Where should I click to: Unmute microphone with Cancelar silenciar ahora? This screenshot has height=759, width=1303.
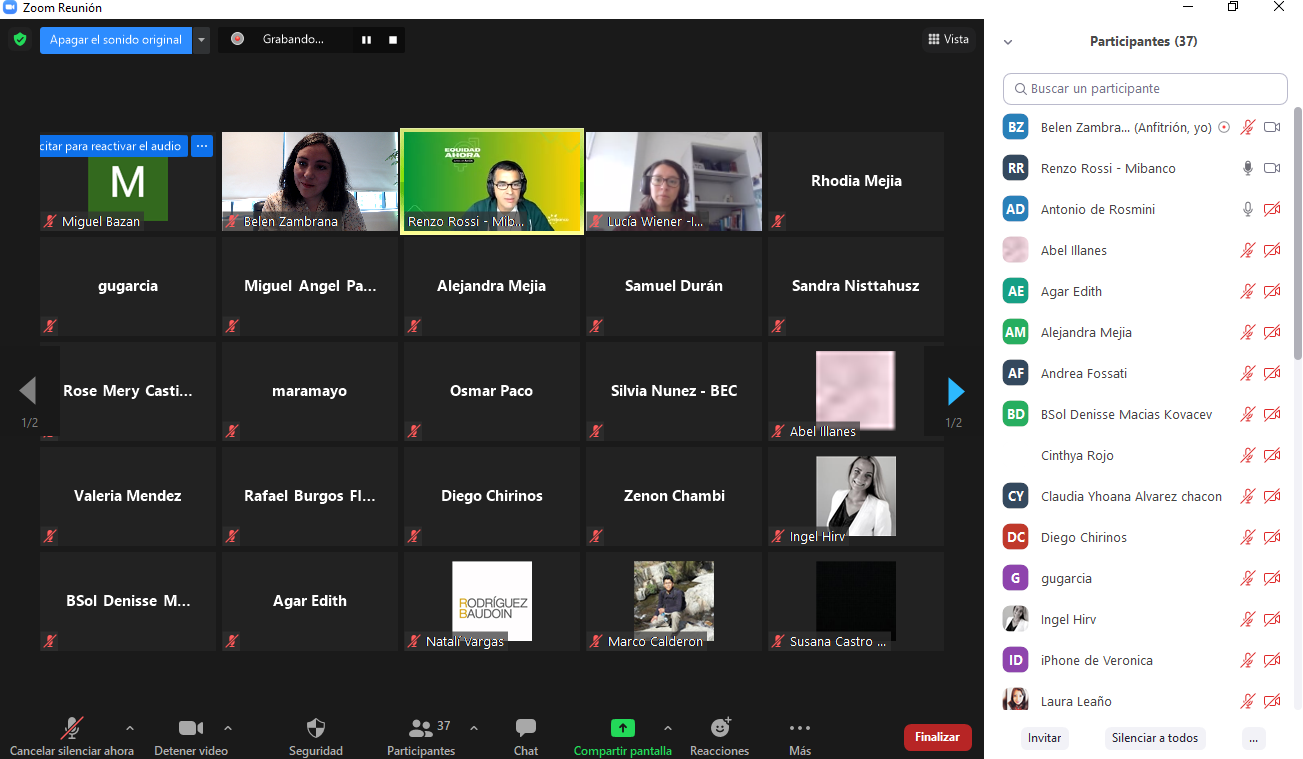pyautogui.click(x=72, y=737)
